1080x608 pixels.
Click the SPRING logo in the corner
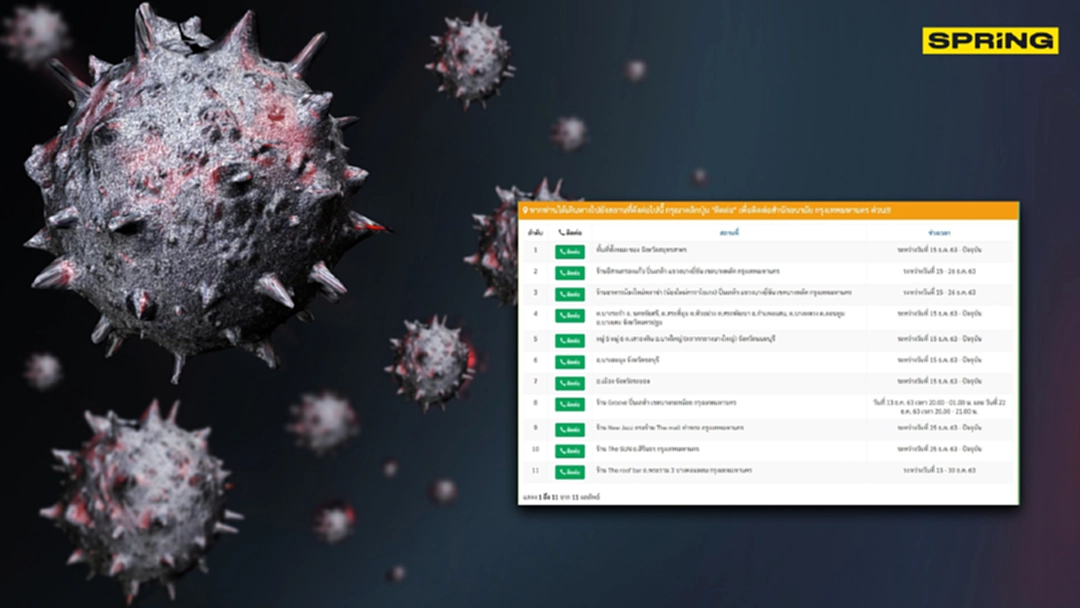click(990, 41)
